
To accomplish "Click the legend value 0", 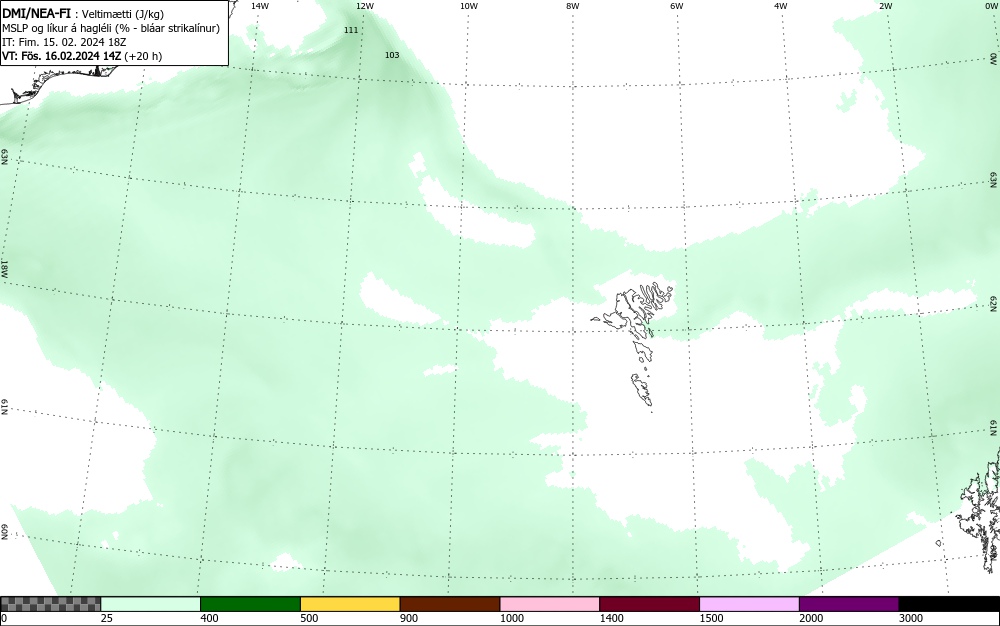I will 4,618.
